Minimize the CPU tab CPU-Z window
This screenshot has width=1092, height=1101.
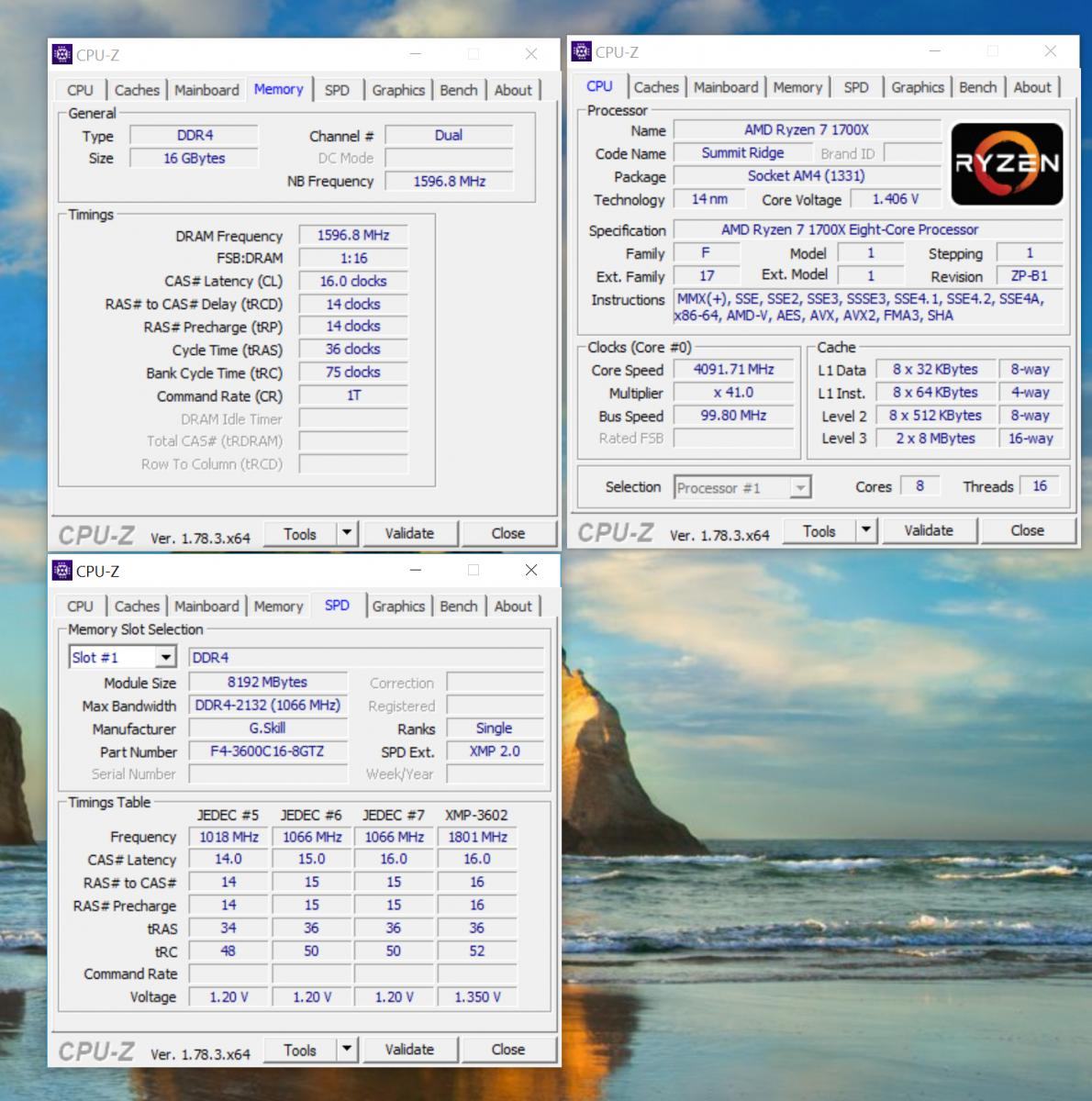[x=935, y=51]
